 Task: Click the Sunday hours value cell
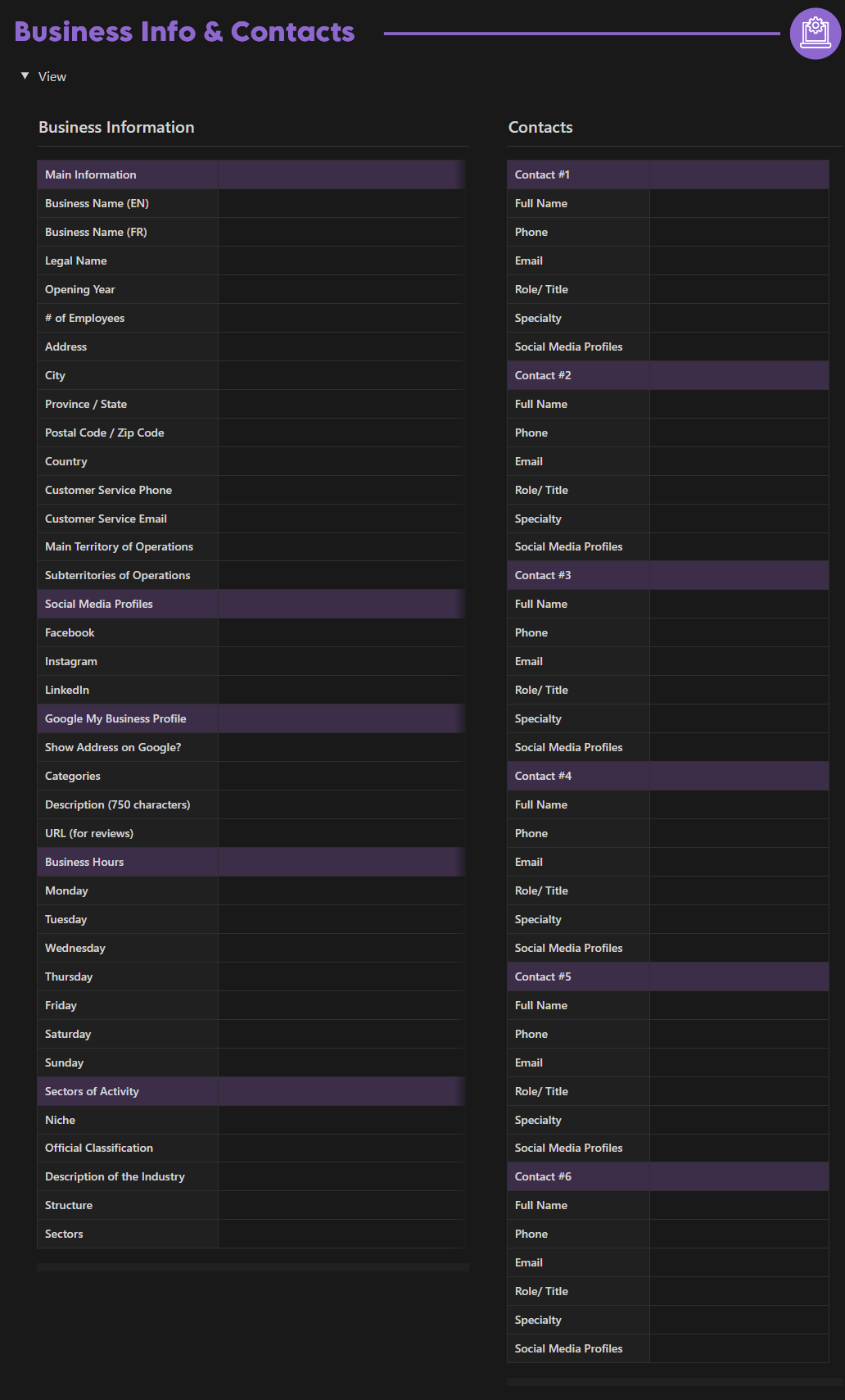(341, 1062)
